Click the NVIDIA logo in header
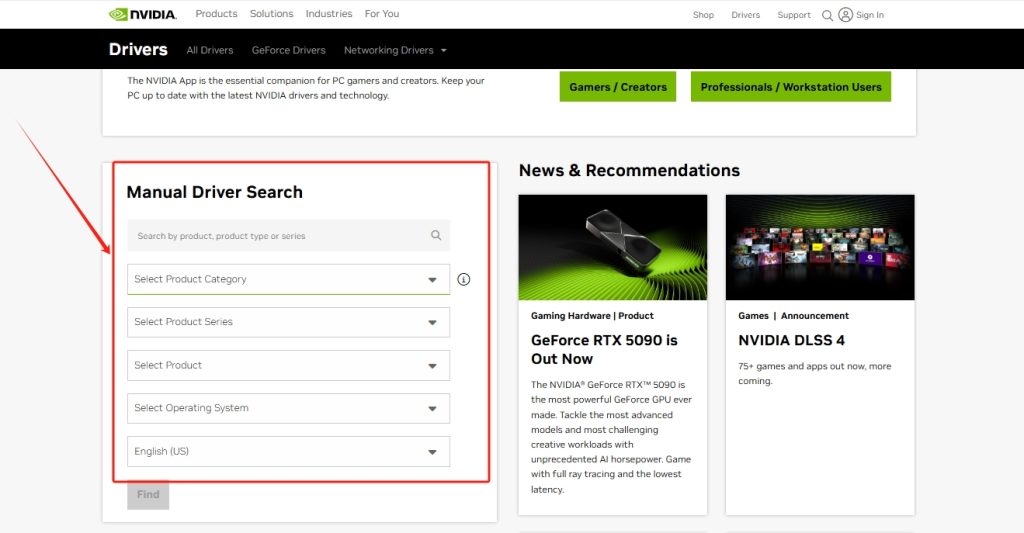The height and width of the screenshot is (533, 1024). pyautogui.click(x=142, y=14)
